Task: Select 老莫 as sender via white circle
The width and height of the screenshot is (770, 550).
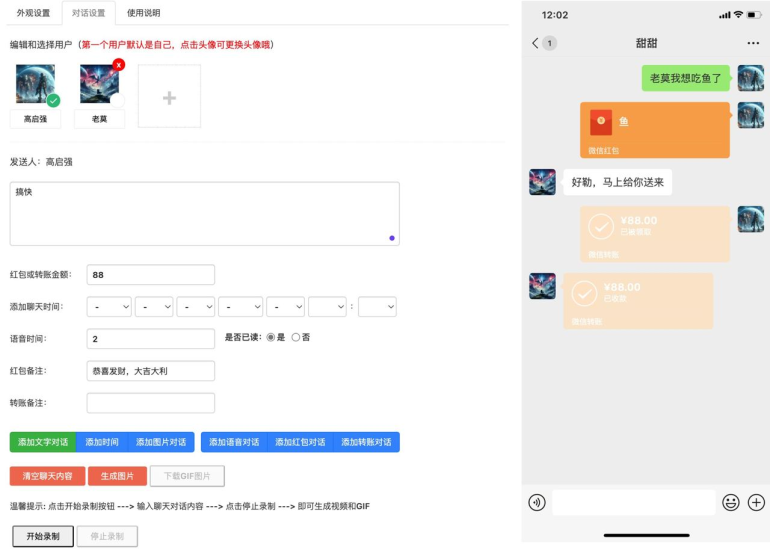Action: pos(117,100)
